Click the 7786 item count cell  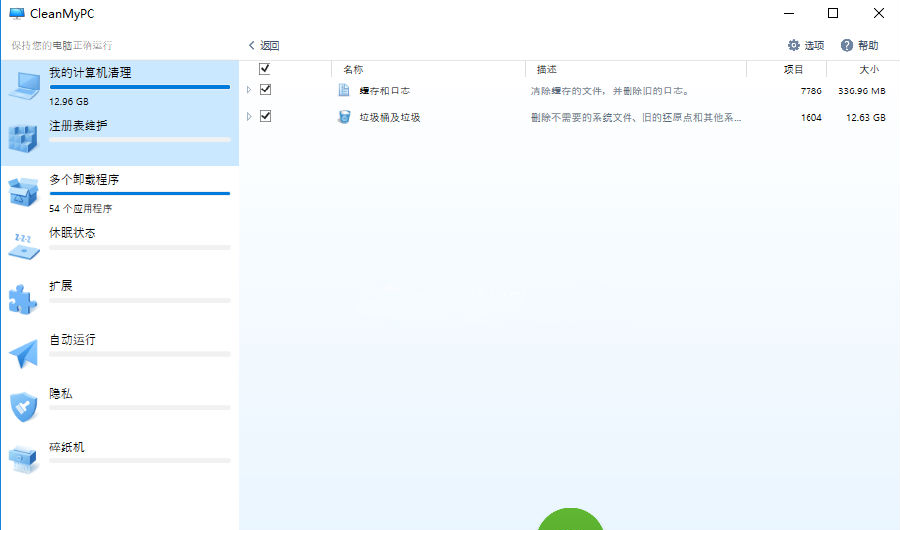pos(811,91)
